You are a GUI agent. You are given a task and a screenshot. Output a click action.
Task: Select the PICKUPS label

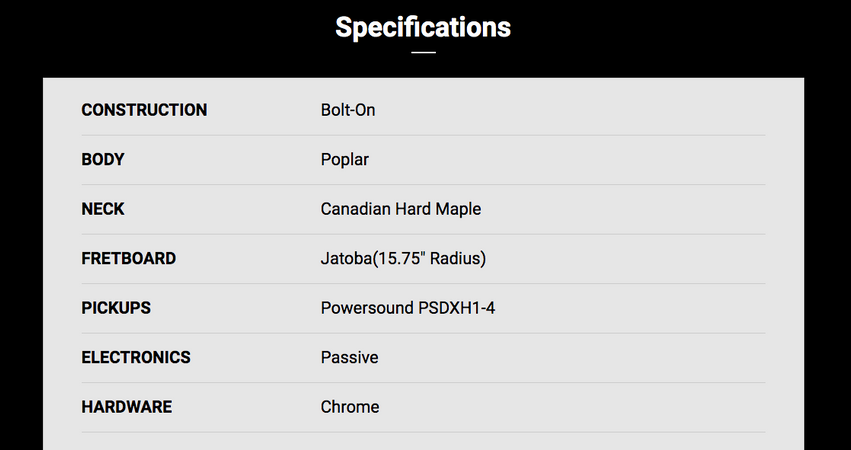pos(116,308)
